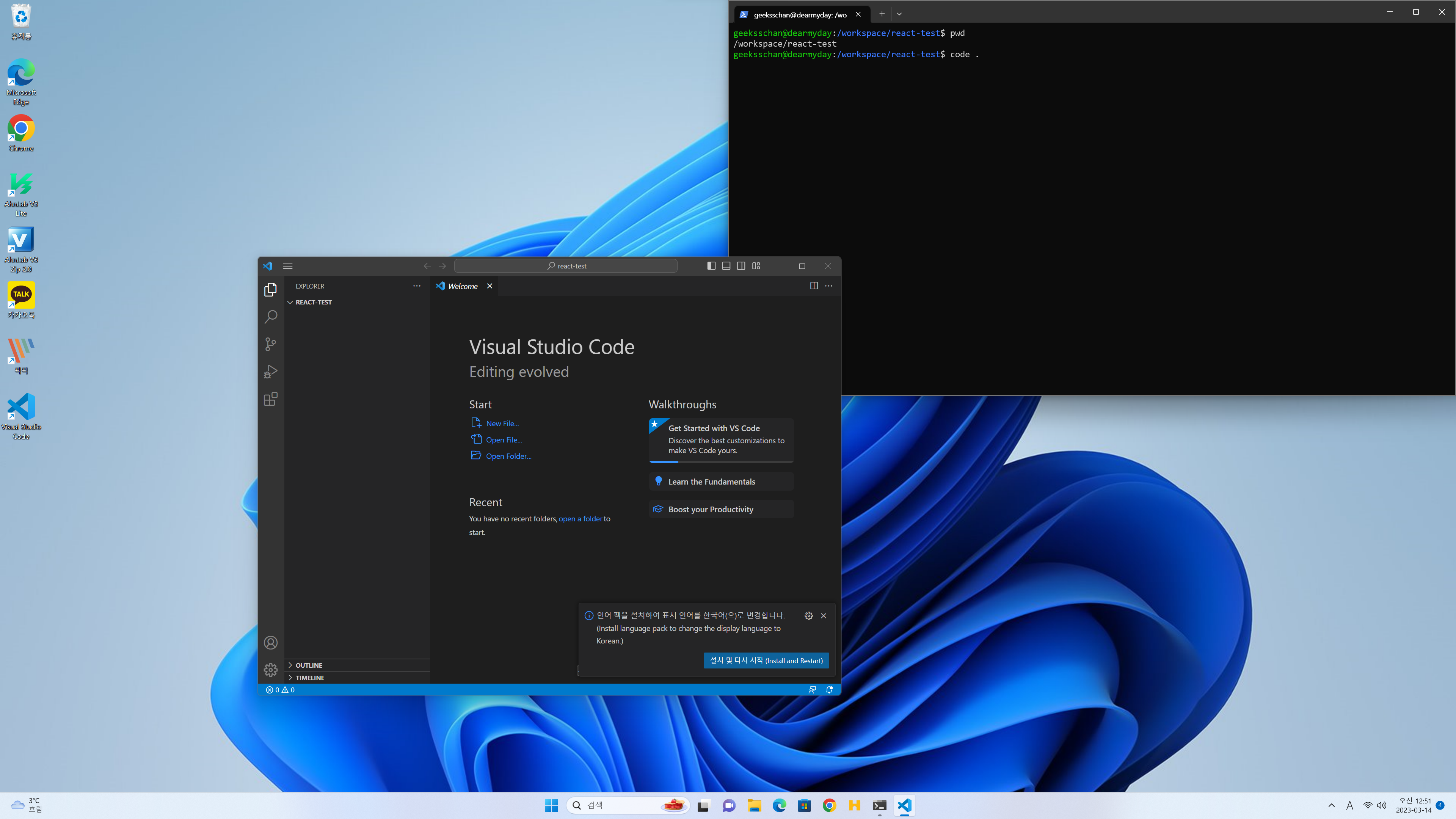Click the taskbar search box
This screenshot has height=819, width=1456.
click(628, 805)
